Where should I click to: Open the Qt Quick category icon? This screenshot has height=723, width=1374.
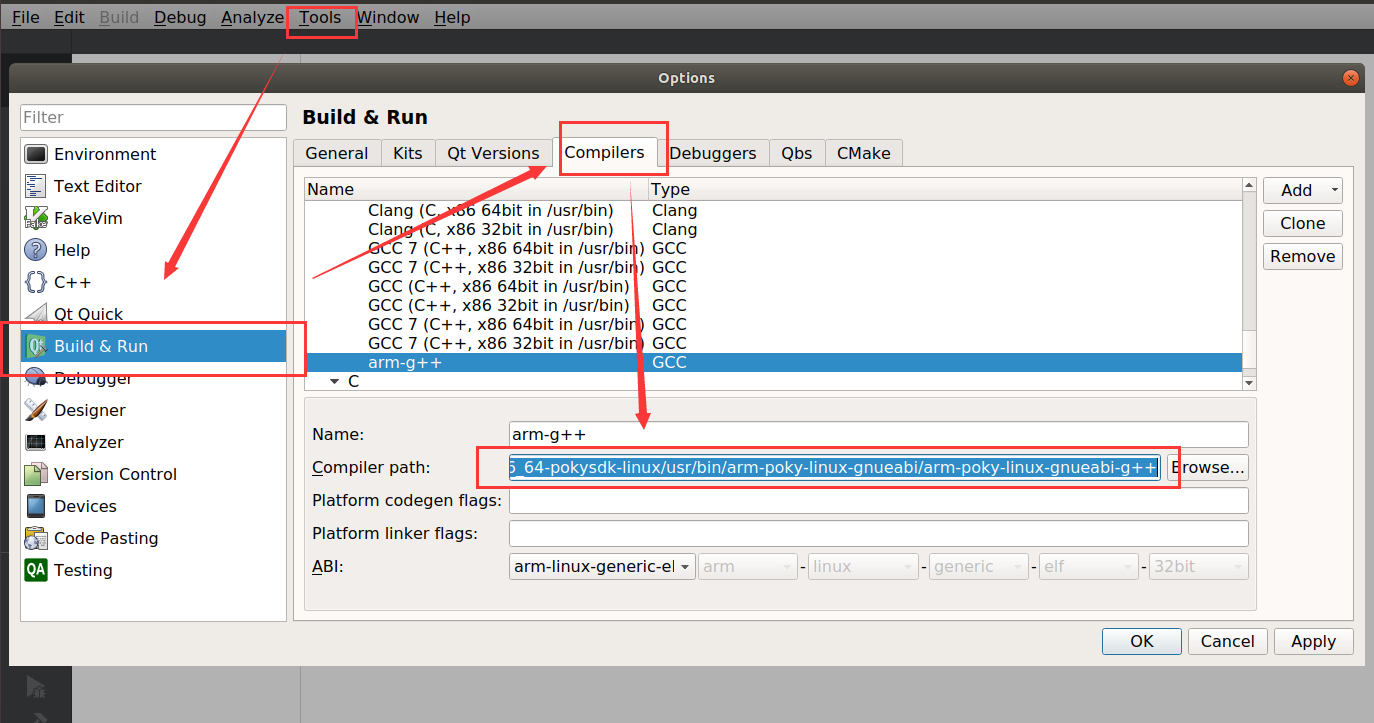pos(36,314)
